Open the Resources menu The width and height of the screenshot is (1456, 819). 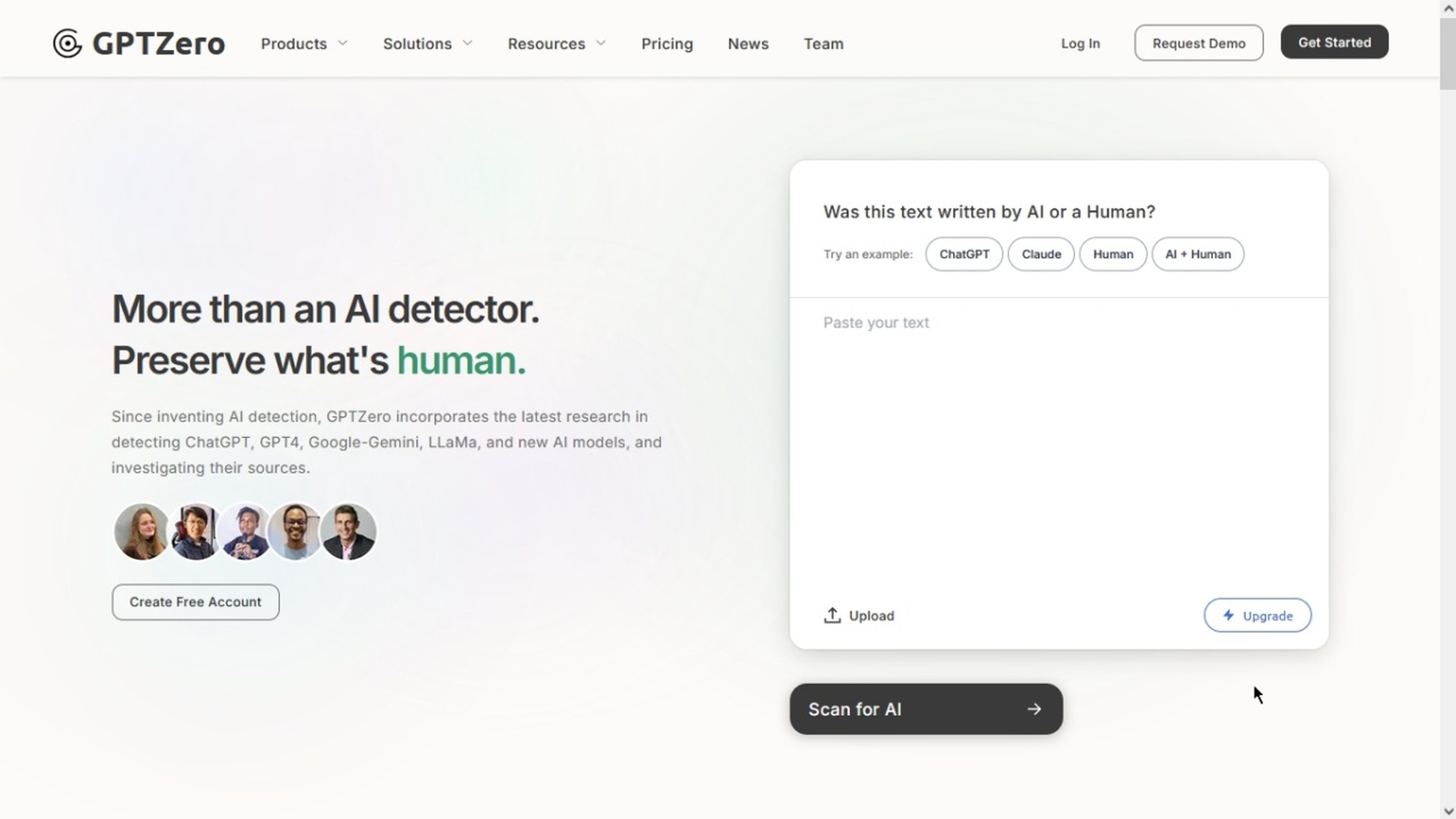tap(557, 44)
